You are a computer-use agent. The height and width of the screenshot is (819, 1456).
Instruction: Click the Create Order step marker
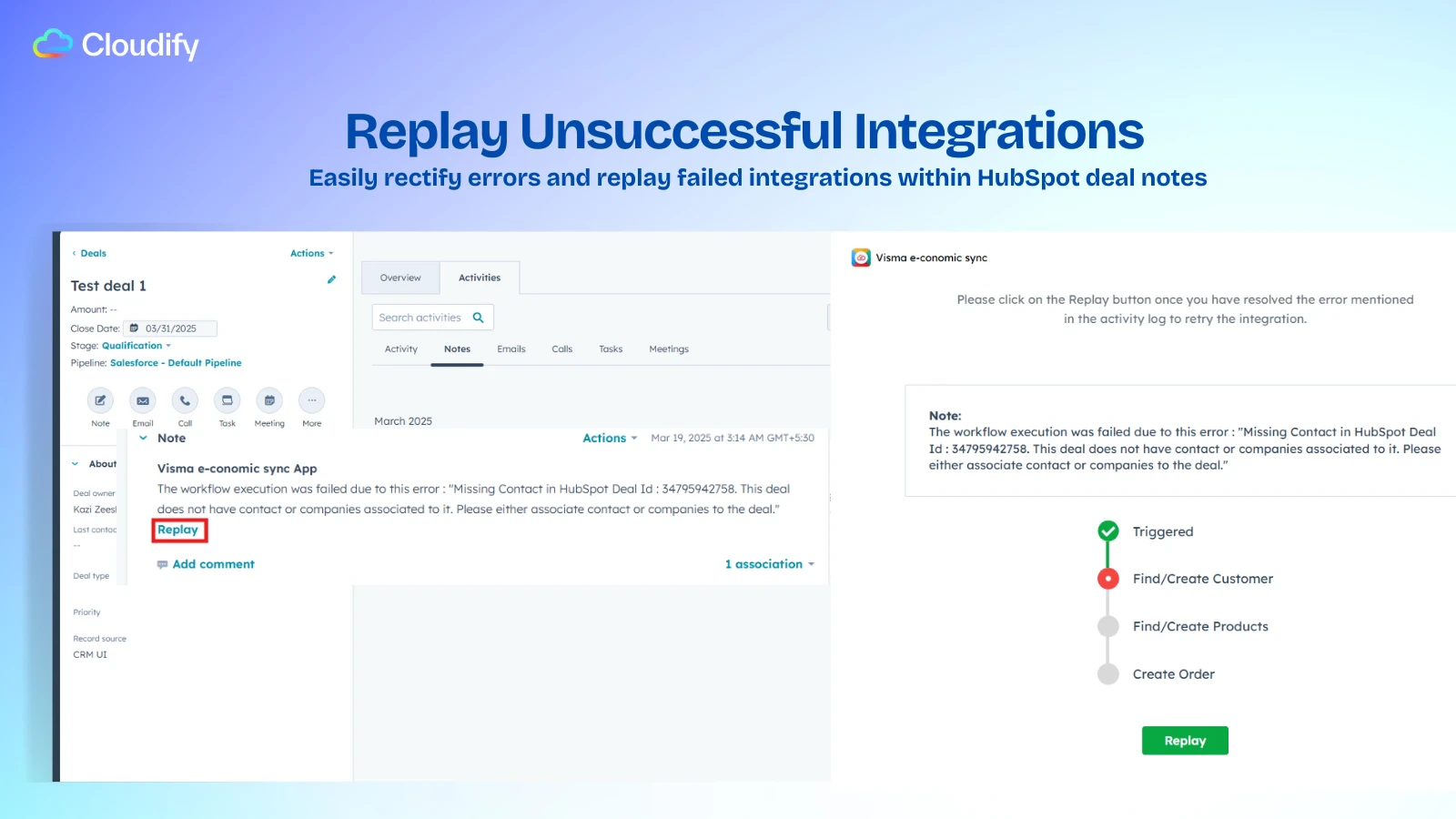coord(1108,674)
